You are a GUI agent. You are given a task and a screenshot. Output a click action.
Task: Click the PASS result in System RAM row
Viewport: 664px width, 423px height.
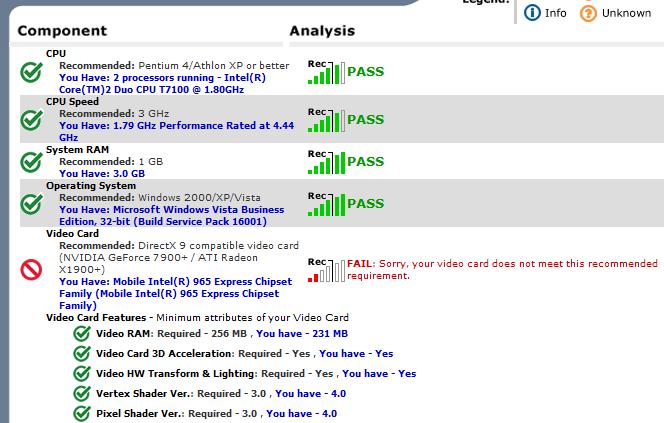pyautogui.click(x=365, y=161)
